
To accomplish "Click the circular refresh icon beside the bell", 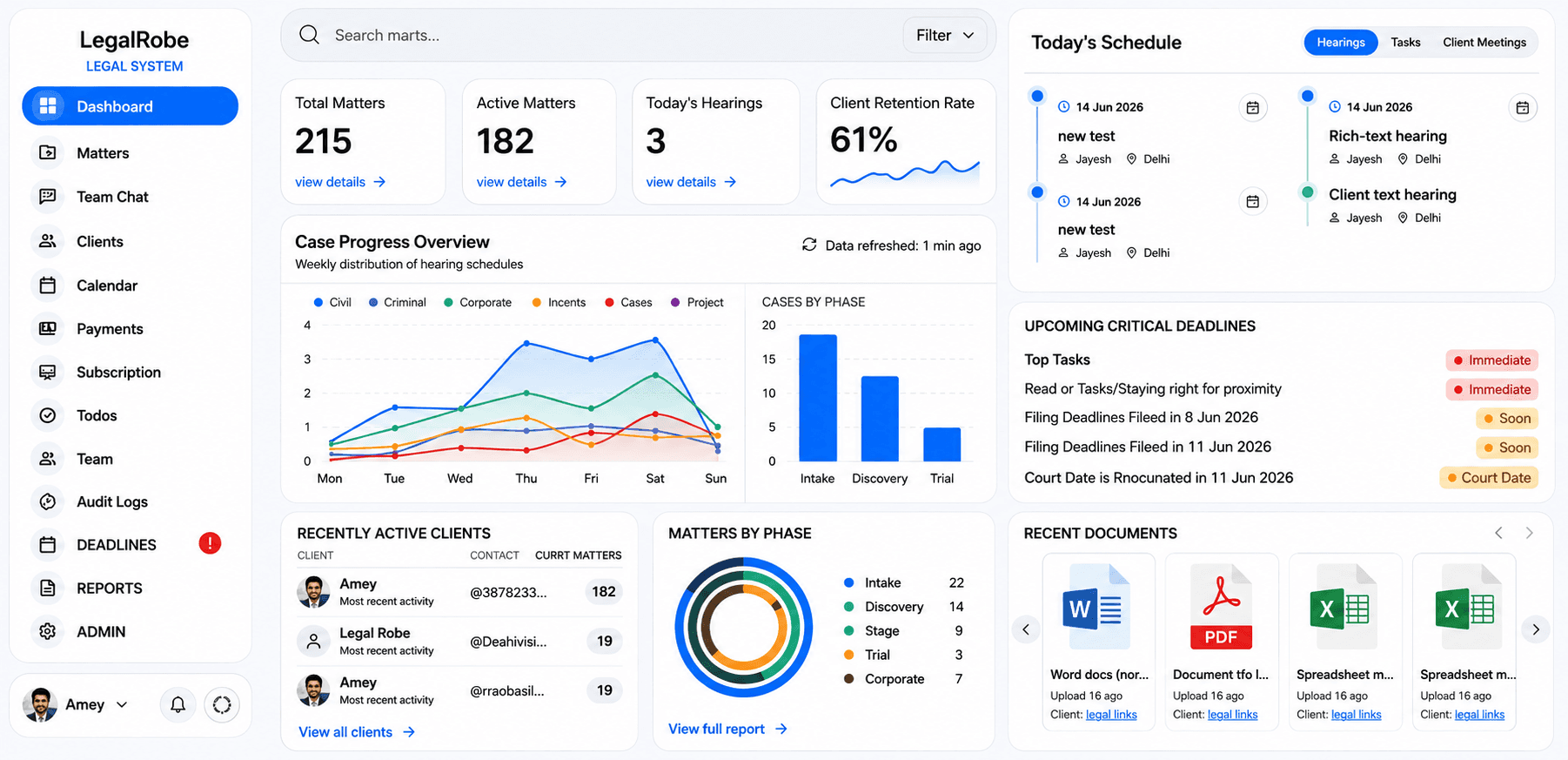I will [222, 704].
